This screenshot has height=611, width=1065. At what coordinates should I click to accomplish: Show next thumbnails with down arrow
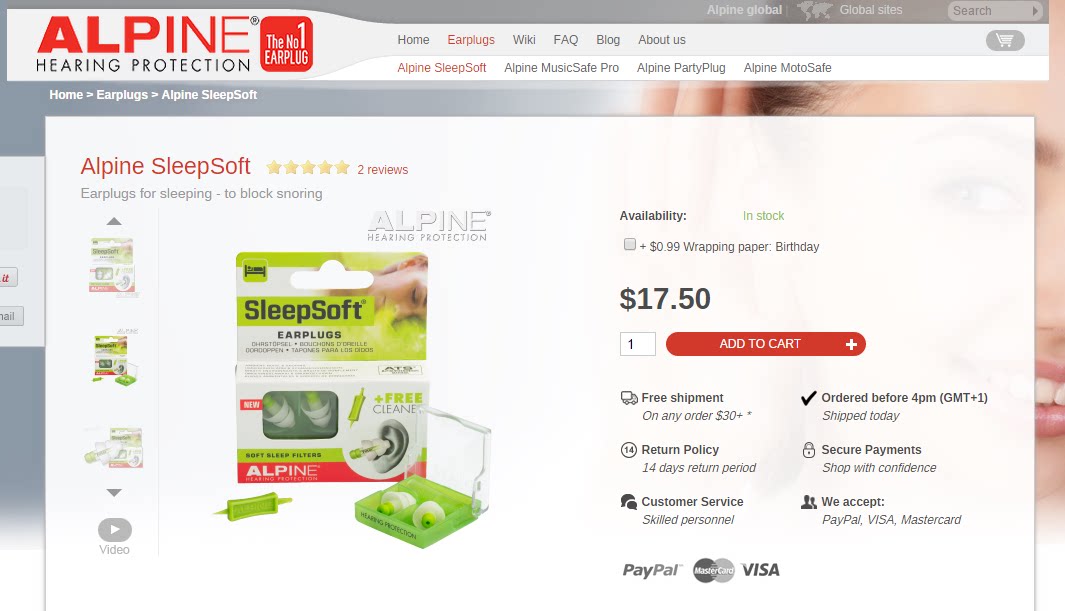(x=114, y=493)
